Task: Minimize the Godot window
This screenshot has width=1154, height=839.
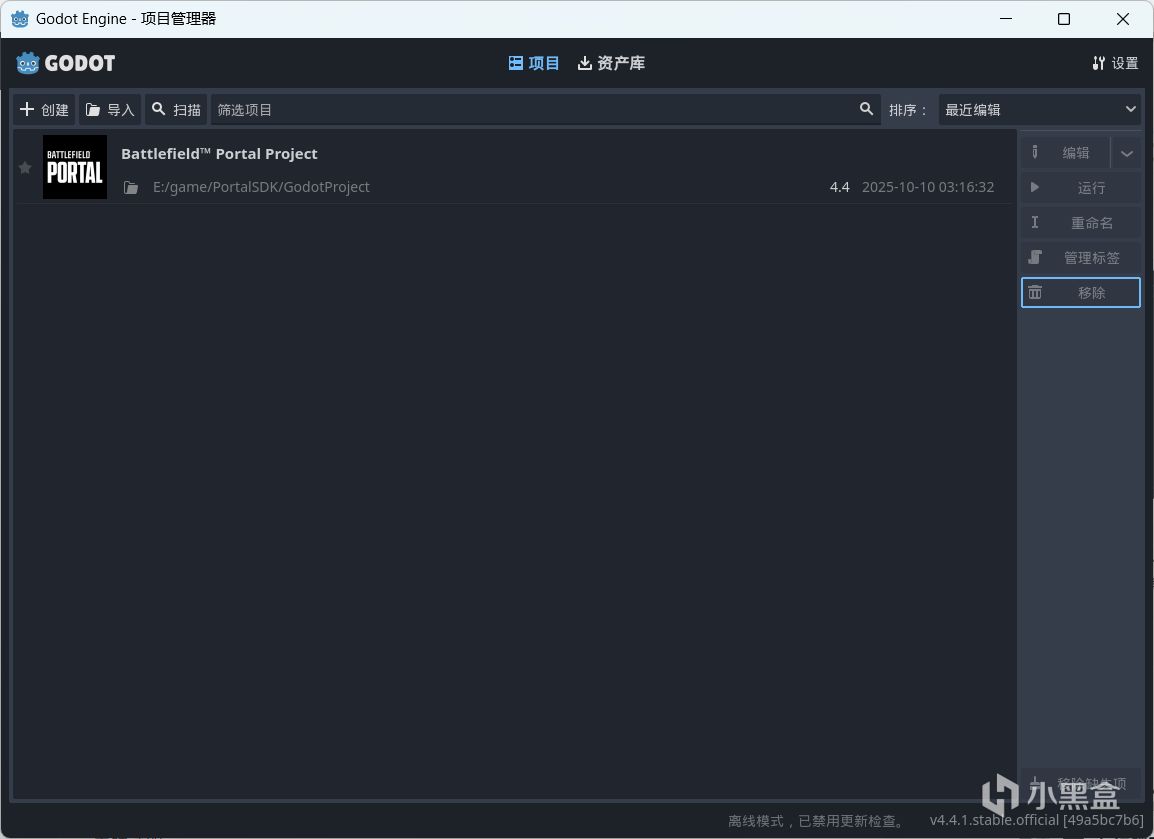Action: [x=1006, y=18]
